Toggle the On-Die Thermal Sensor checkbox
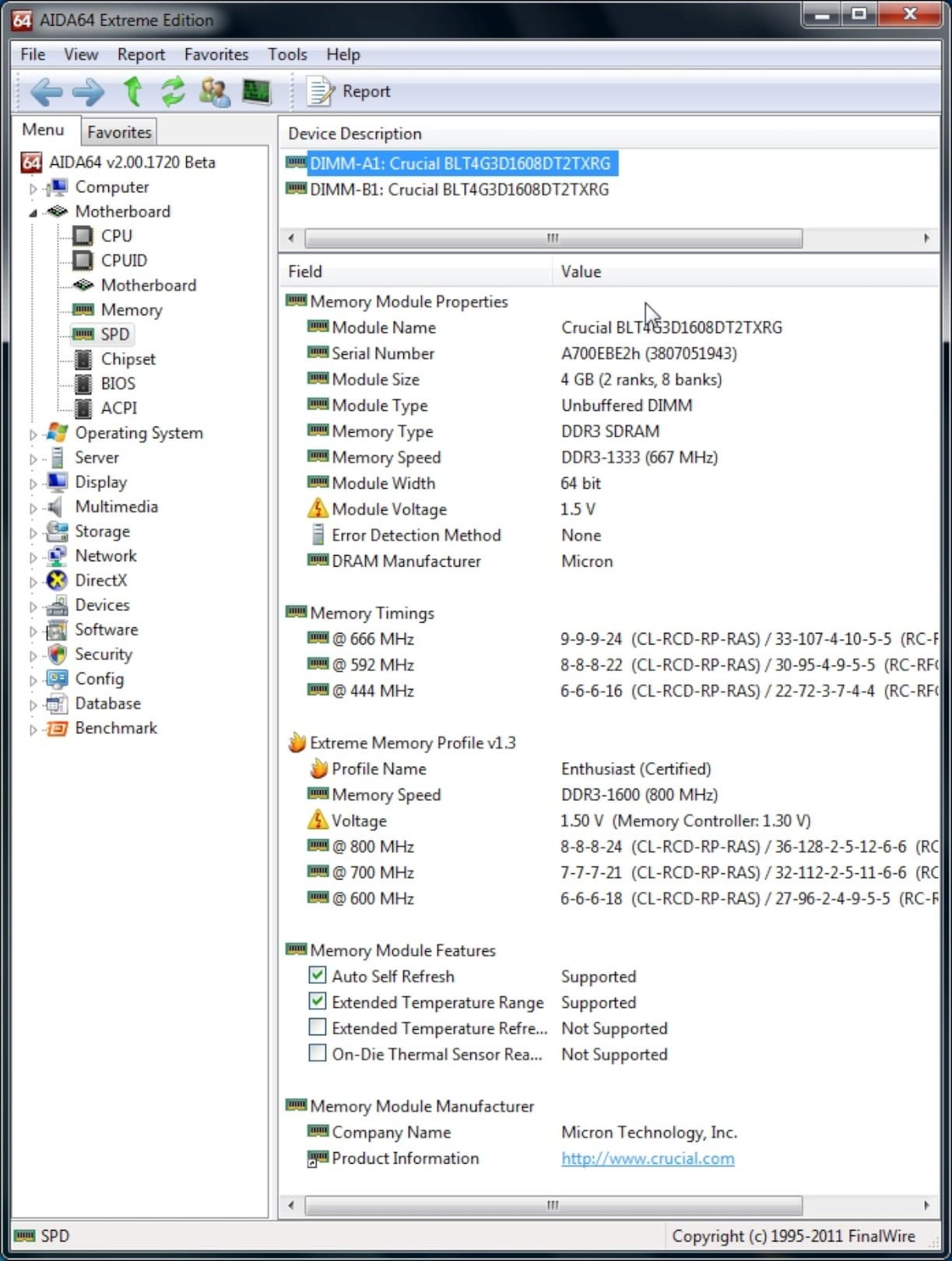The image size is (952, 1261). point(317,1052)
